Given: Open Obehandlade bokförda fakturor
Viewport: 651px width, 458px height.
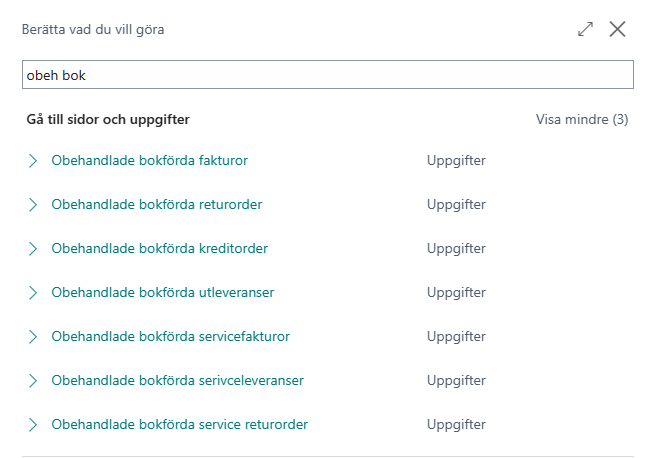Looking at the screenshot, I should click(149, 160).
